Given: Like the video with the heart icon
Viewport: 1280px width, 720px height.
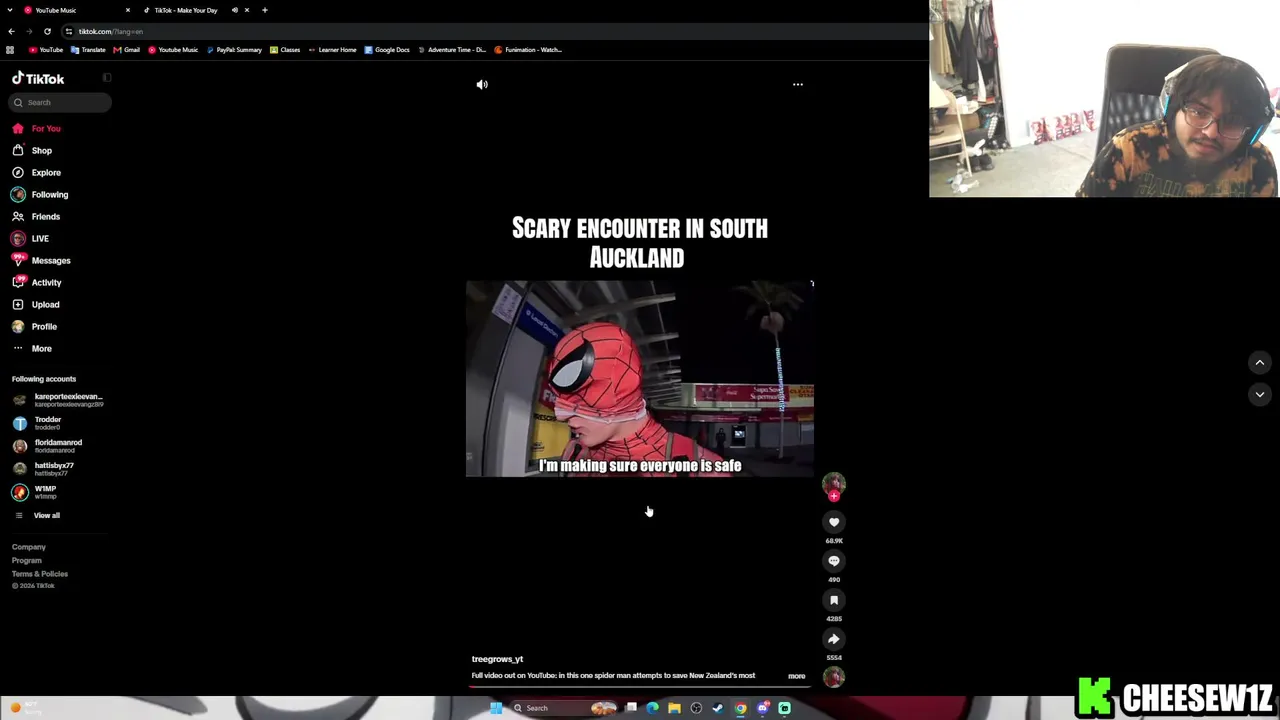Looking at the screenshot, I should (x=834, y=522).
